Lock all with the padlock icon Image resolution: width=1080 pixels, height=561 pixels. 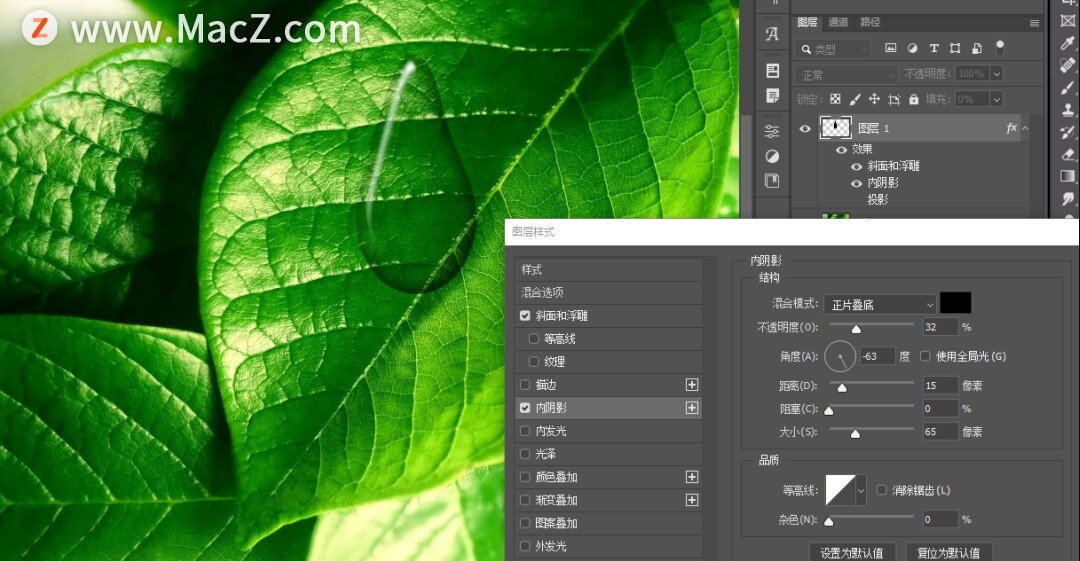point(913,99)
